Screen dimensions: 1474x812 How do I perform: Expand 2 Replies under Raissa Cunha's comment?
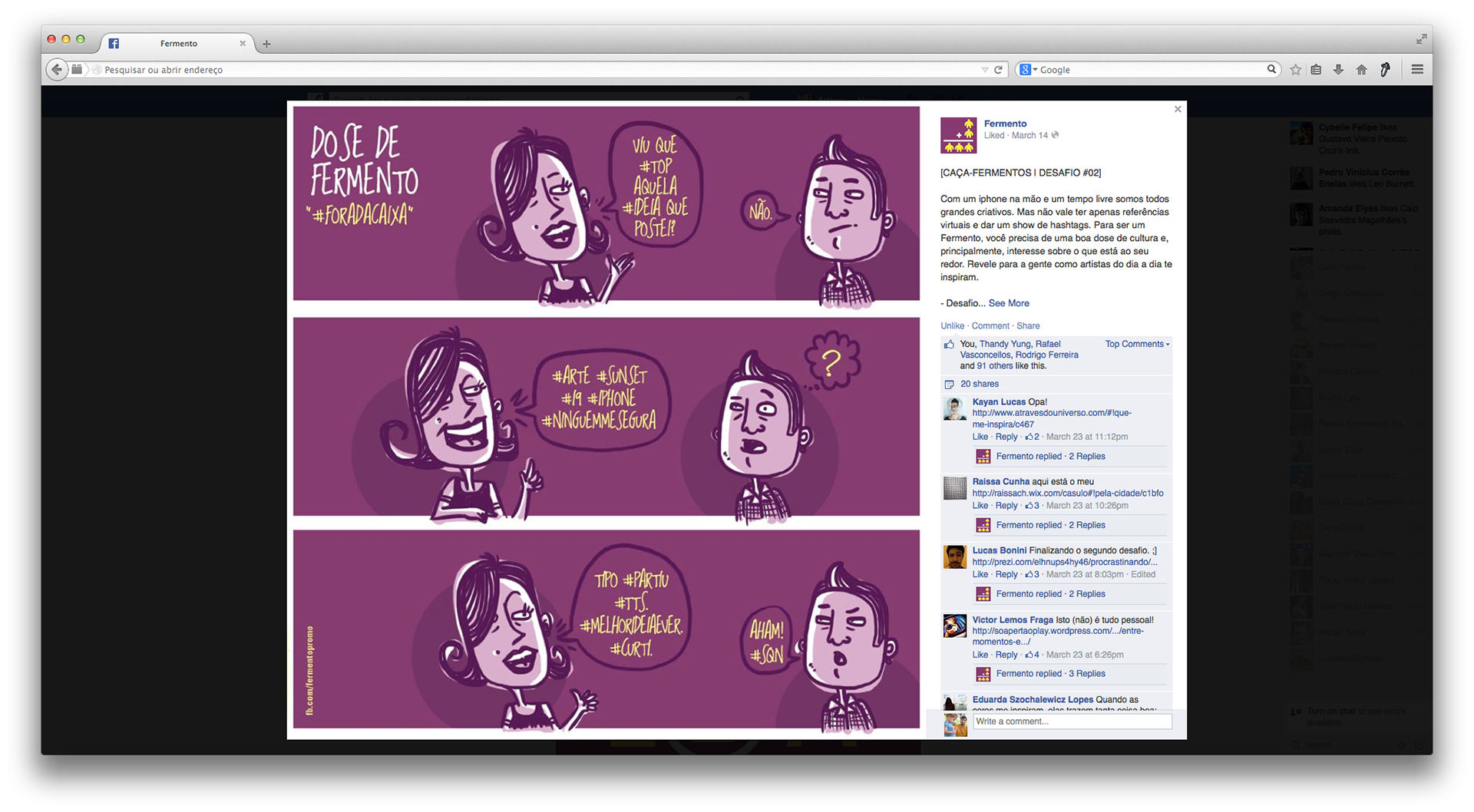click(x=1087, y=525)
